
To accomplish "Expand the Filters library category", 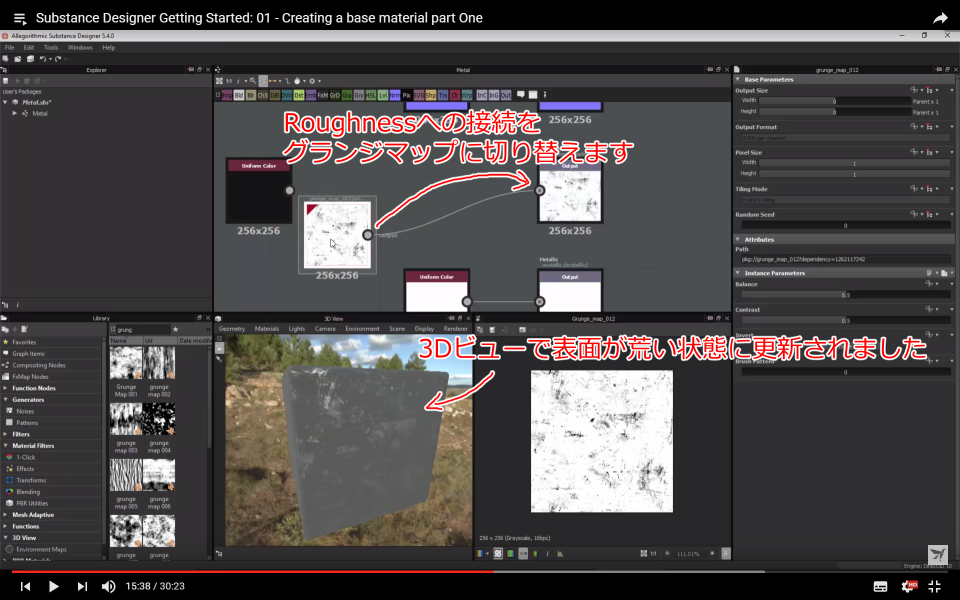I will pyautogui.click(x=6, y=434).
